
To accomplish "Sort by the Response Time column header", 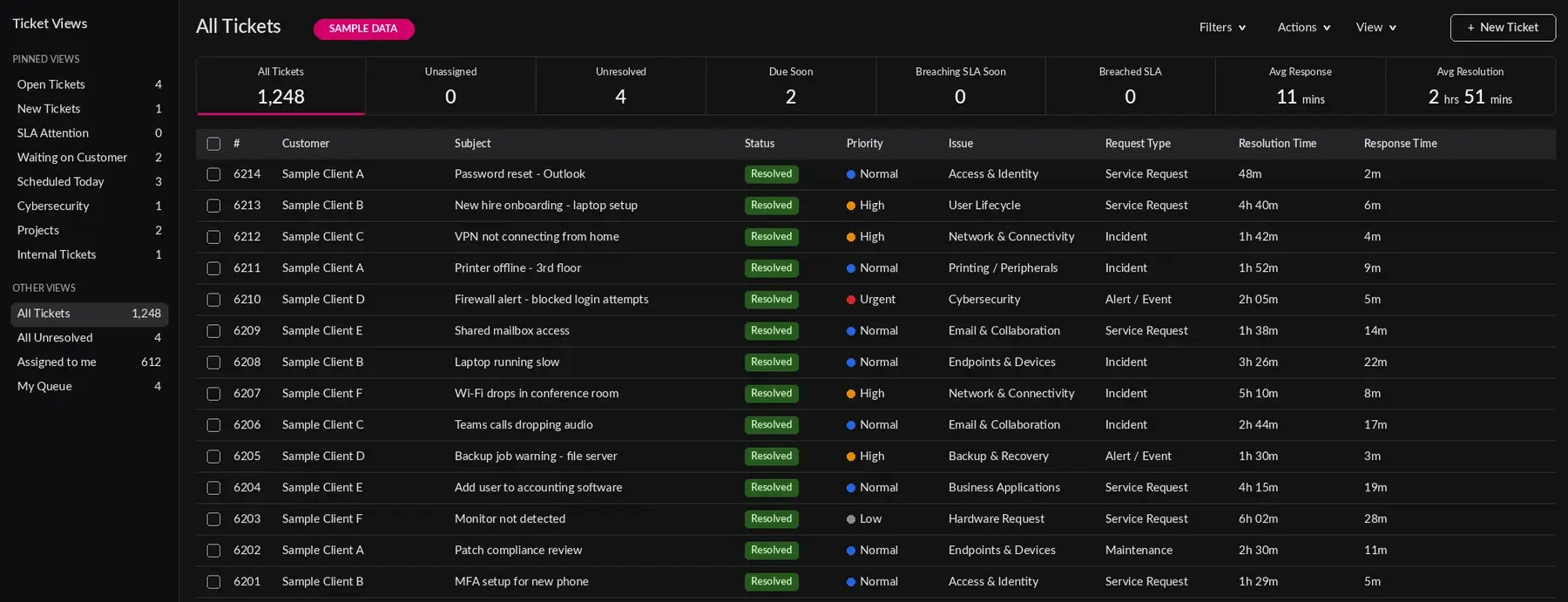I will click(1400, 144).
